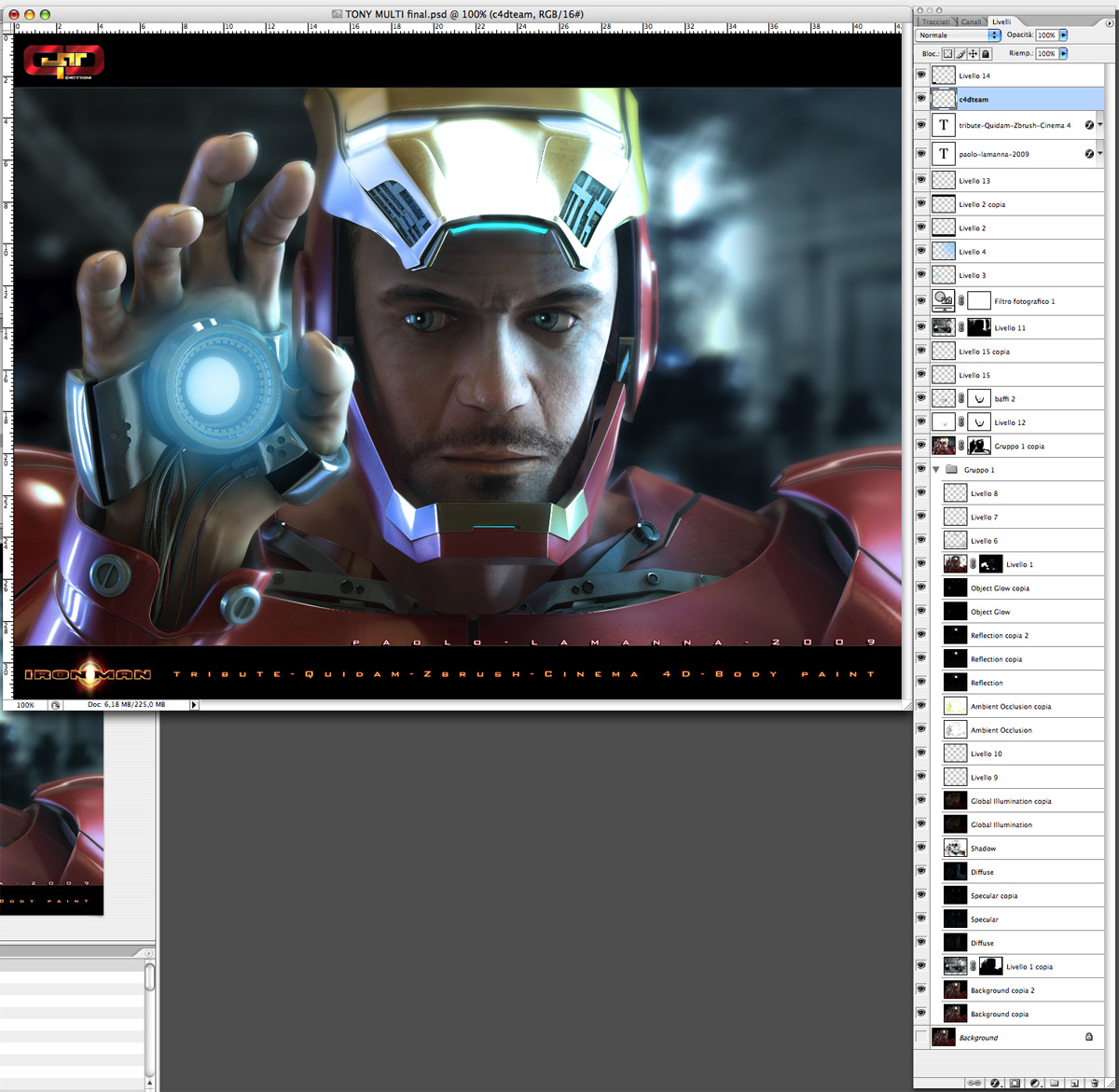Click the T thumbnail of tribute-Quidam text layer
1119x1092 pixels.
point(943,125)
